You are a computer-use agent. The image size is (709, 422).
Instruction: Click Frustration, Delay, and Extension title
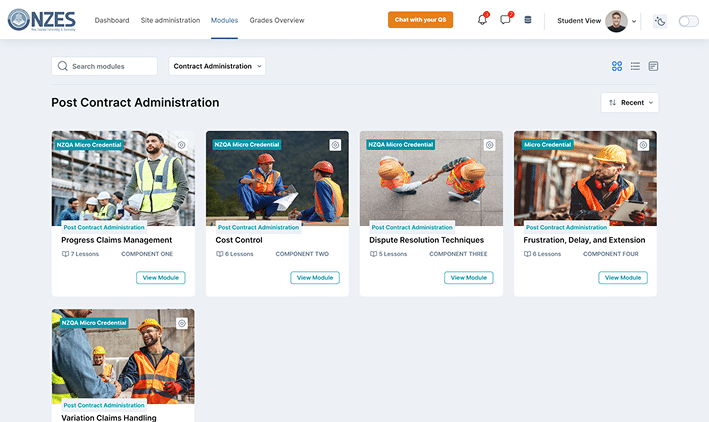click(x=584, y=240)
